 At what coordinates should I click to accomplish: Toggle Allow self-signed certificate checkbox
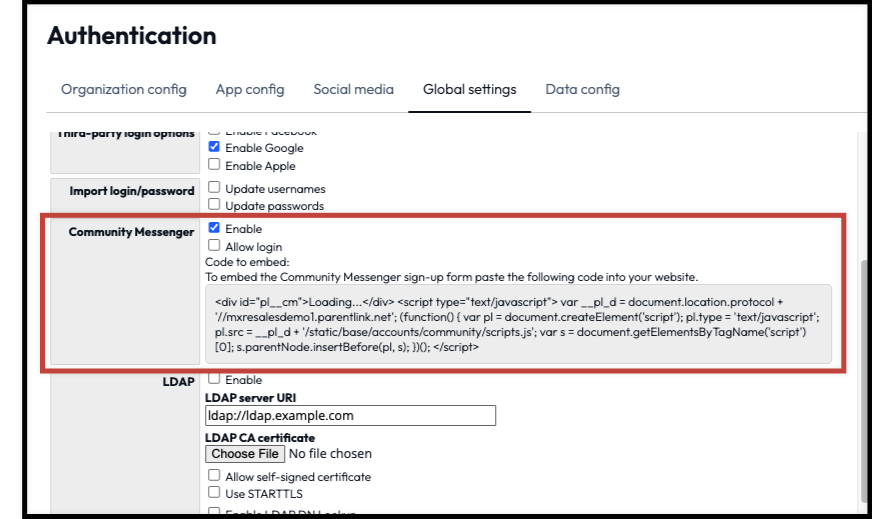point(214,476)
